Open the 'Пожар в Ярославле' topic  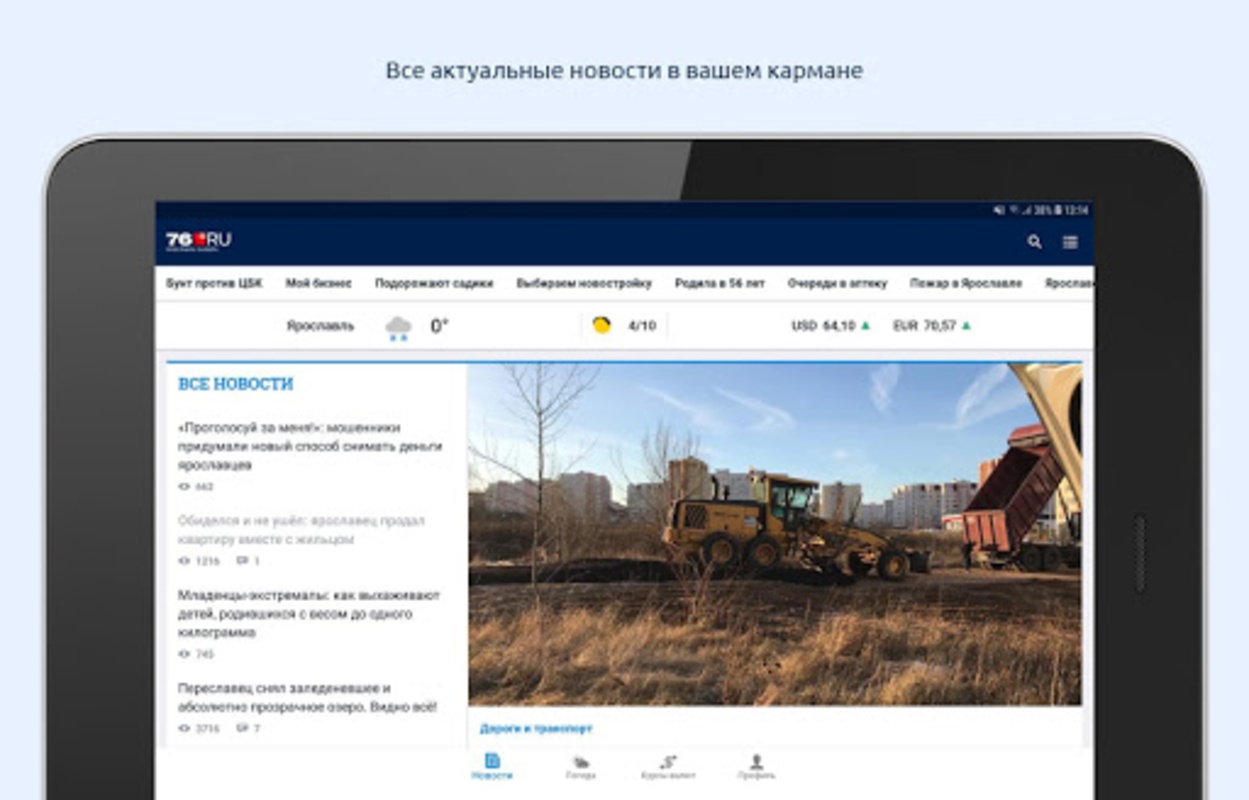coord(966,283)
